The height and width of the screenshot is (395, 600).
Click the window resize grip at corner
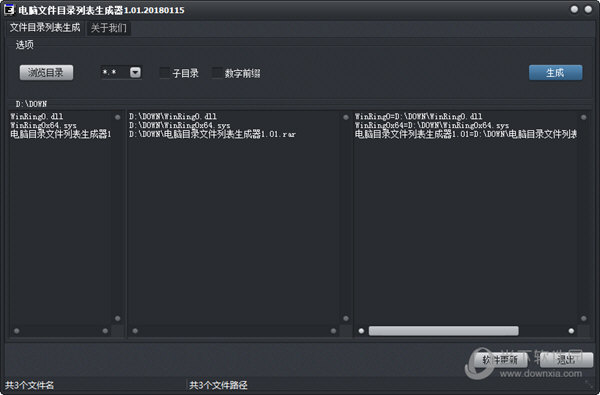(x=589, y=384)
